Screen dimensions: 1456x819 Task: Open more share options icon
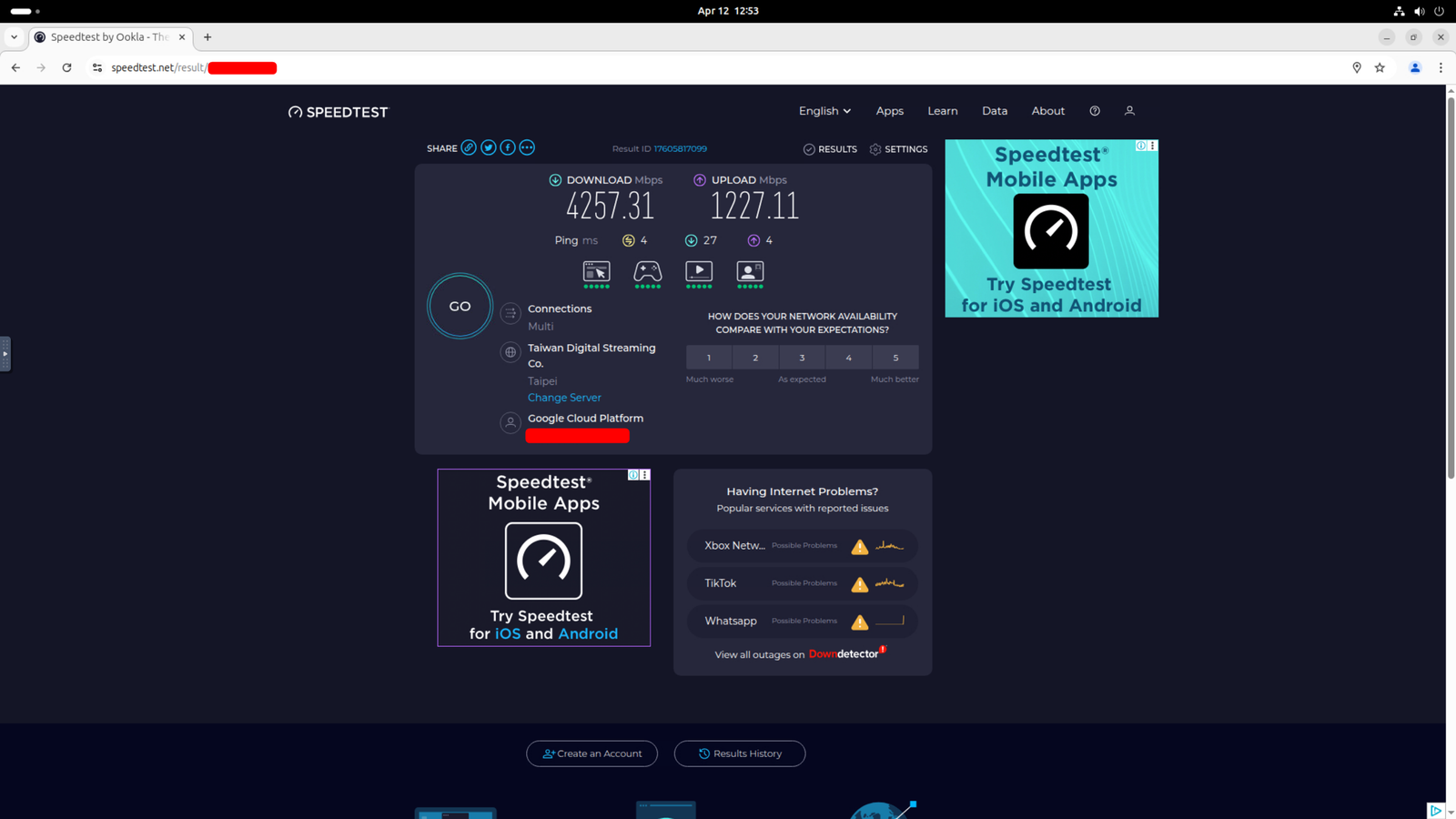point(527,147)
